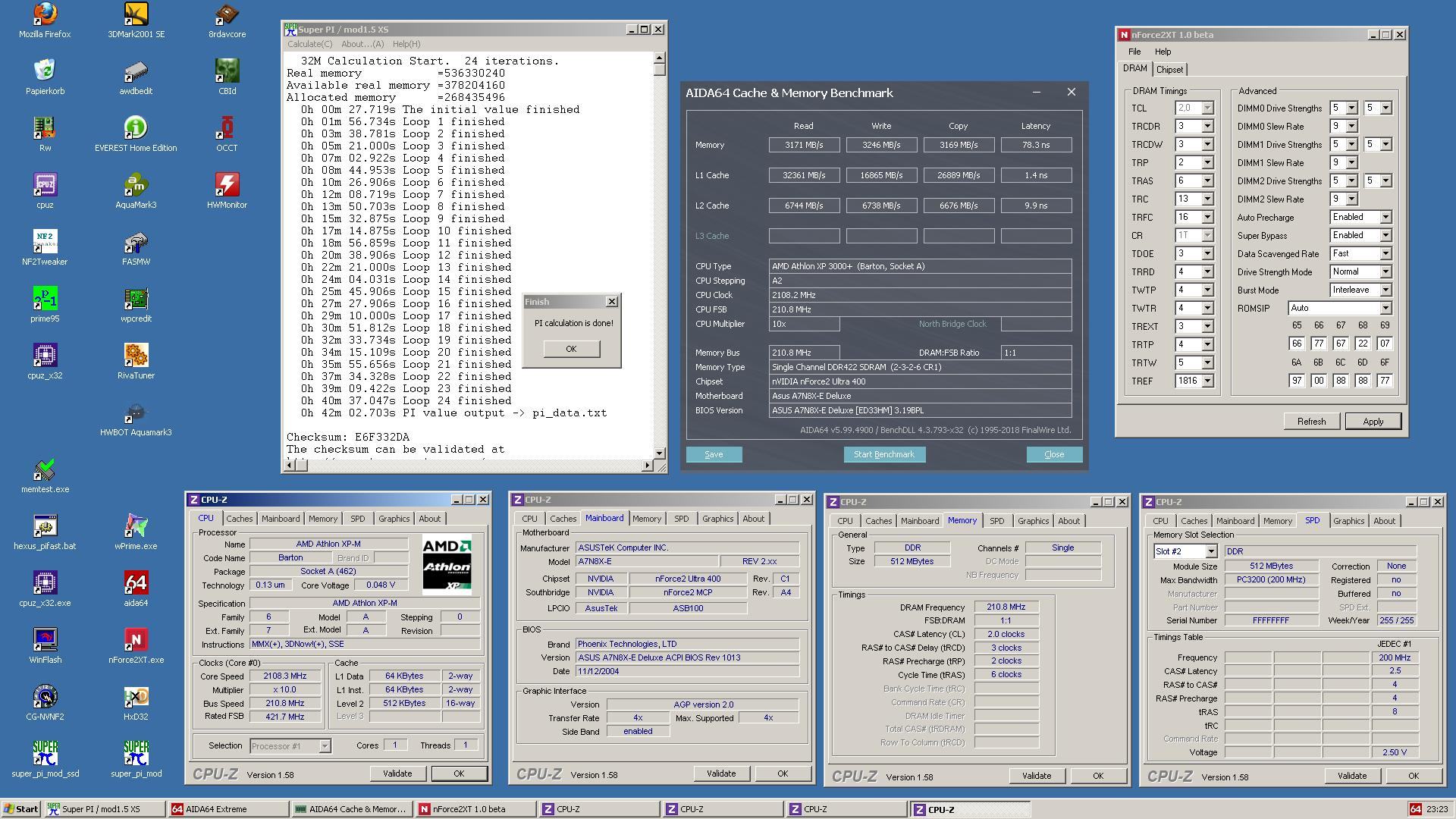Launch 8rdavcore desktop shortcut
The width and height of the screenshot is (1456, 819).
coord(227,20)
